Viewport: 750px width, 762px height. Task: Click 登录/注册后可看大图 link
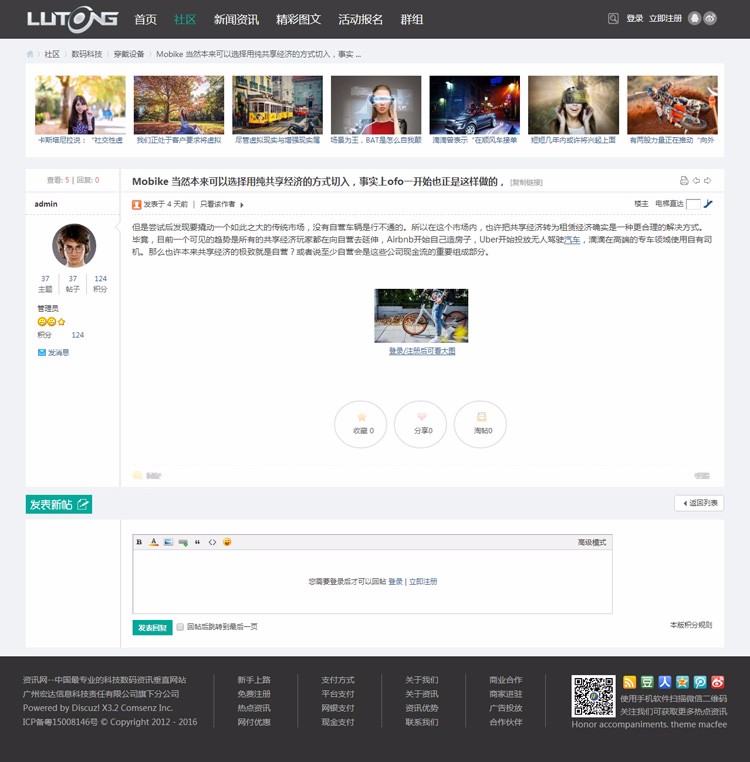tap(422, 351)
